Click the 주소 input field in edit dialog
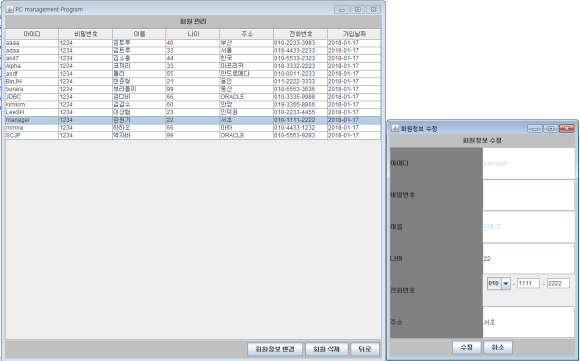Image resolution: width=580 pixels, height=361 pixels. pyautogui.click(x=529, y=322)
